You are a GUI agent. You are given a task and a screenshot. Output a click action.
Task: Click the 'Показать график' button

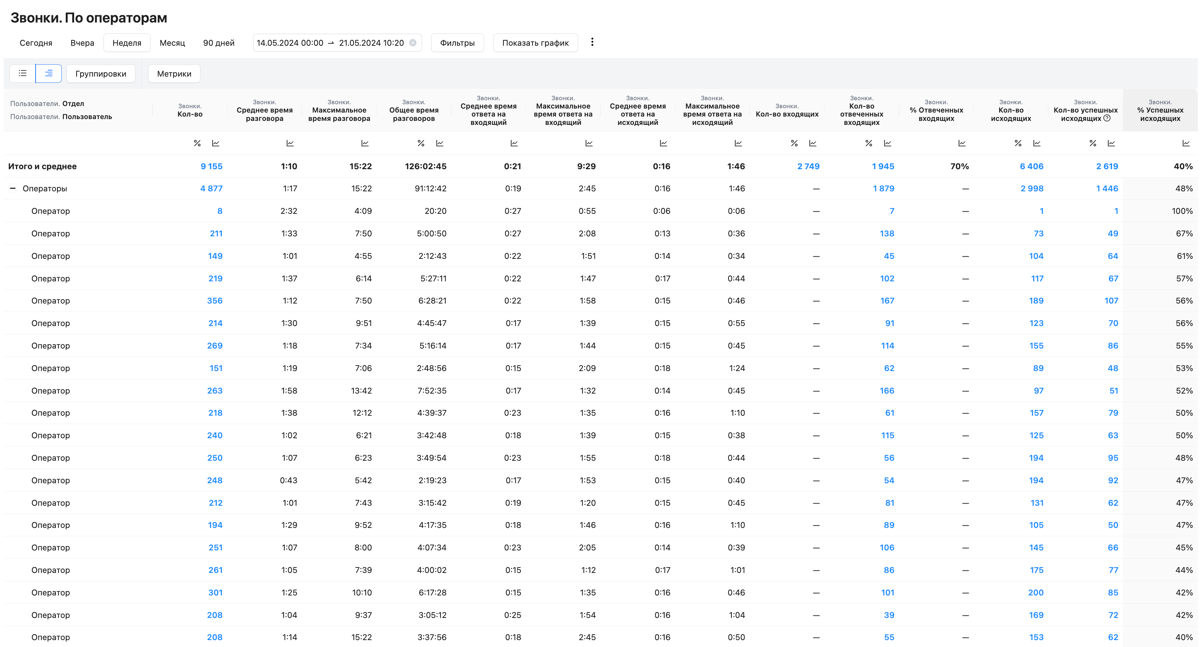pos(535,43)
